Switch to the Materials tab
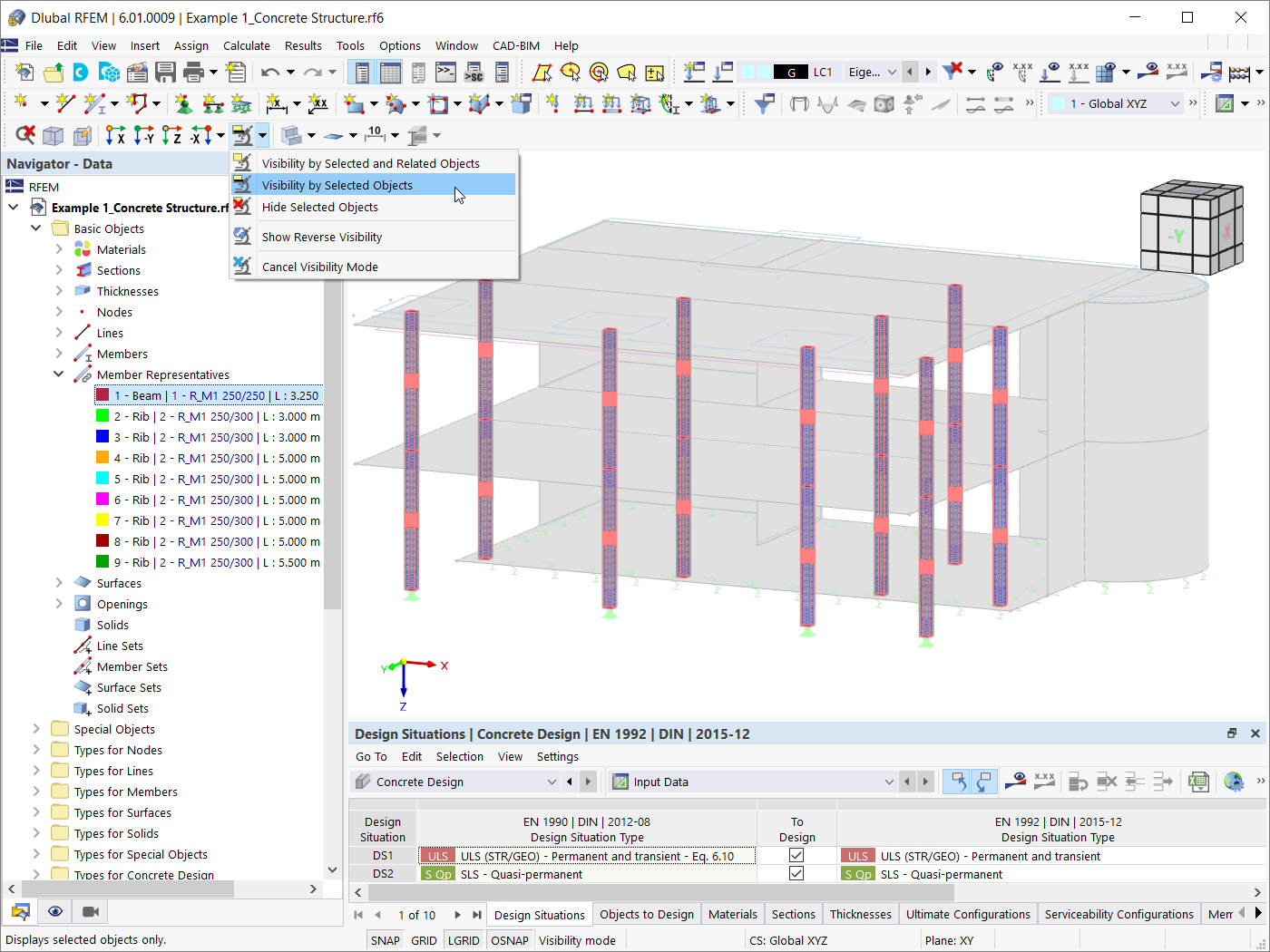The width and height of the screenshot is (1270, 952). click(732, 914)
